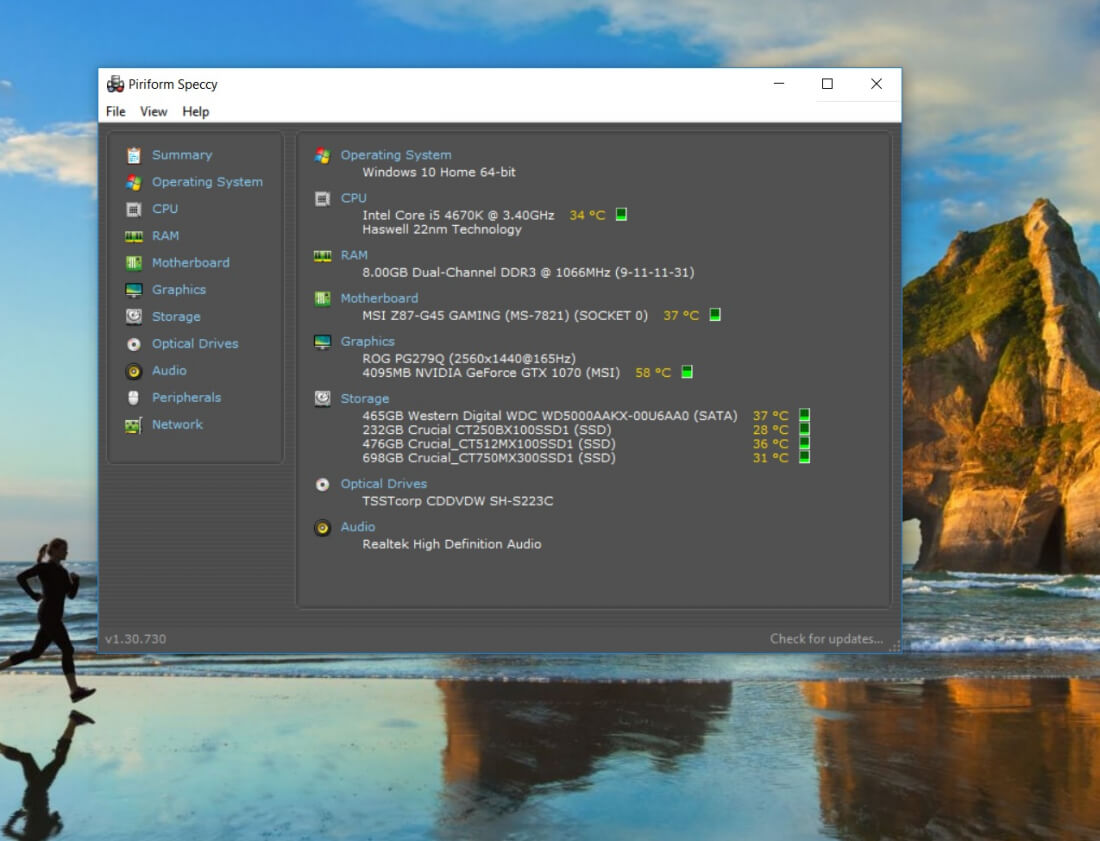The image size is (1100, 841).
Task: Click the Operating System icon in summary panel
Action: tap(323, 155)
